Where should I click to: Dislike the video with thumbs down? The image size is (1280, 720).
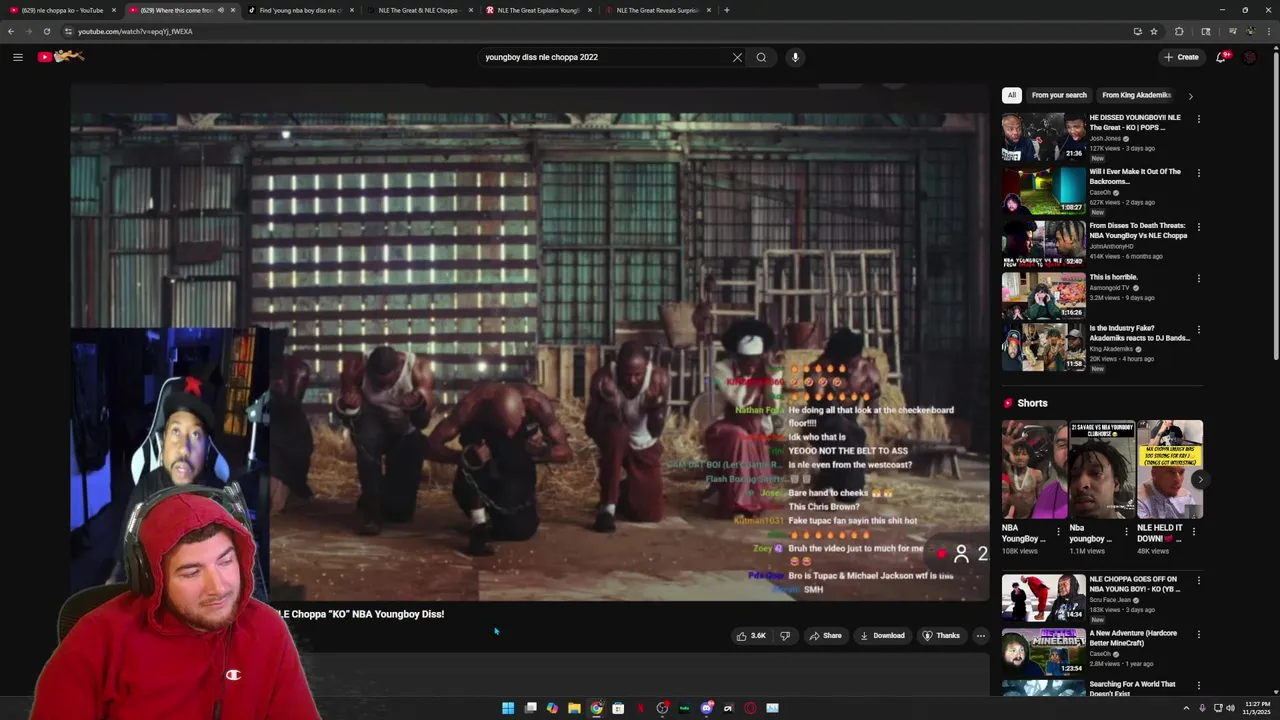785,636
